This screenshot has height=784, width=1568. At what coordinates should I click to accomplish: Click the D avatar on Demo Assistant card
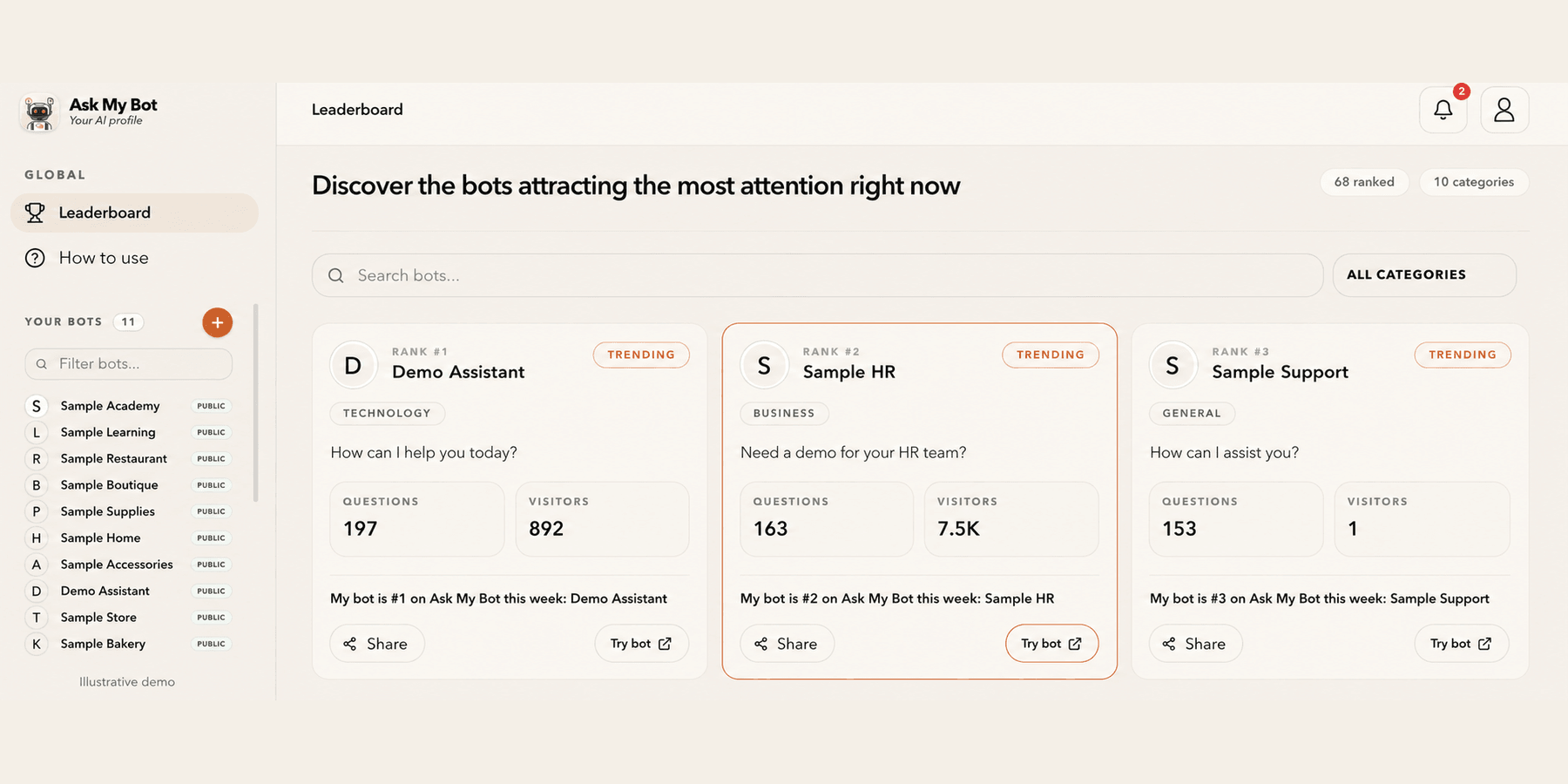coord(353,365)
